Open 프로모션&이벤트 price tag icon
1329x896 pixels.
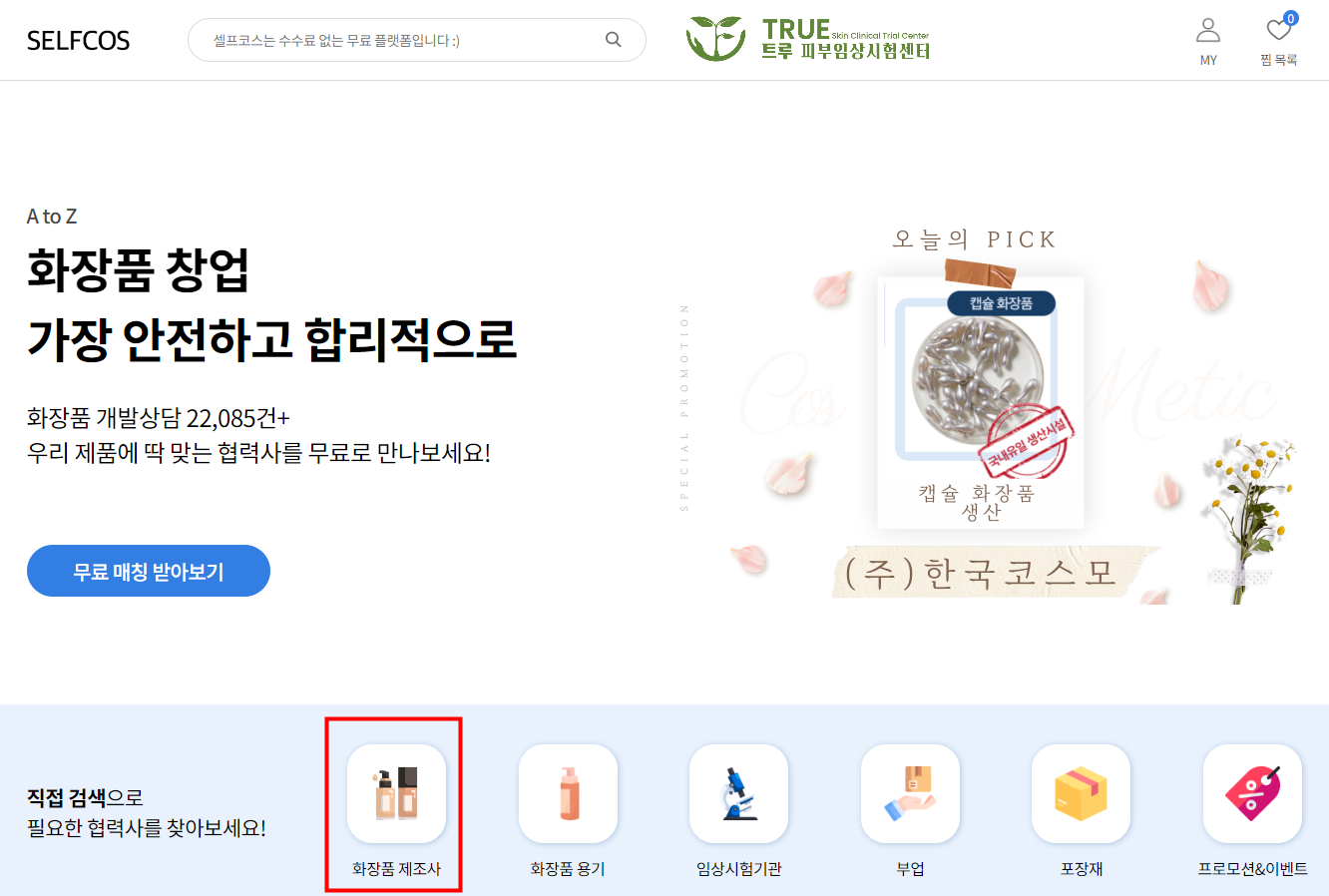coord(1252,793)
